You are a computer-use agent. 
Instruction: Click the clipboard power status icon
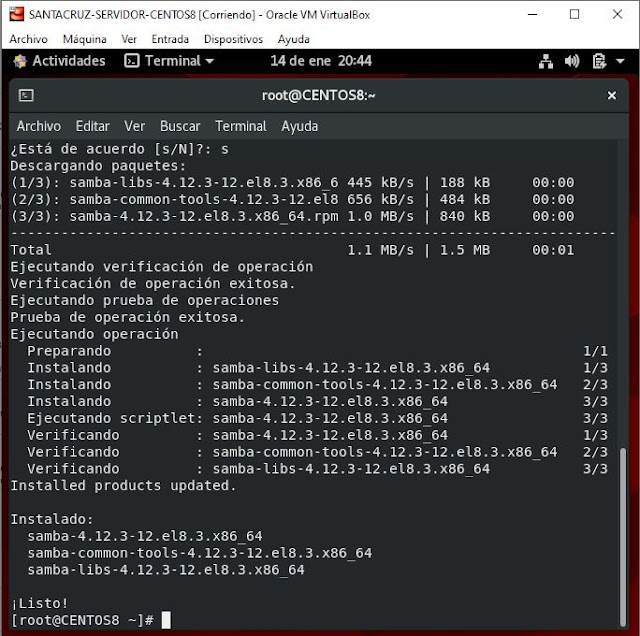599,61
